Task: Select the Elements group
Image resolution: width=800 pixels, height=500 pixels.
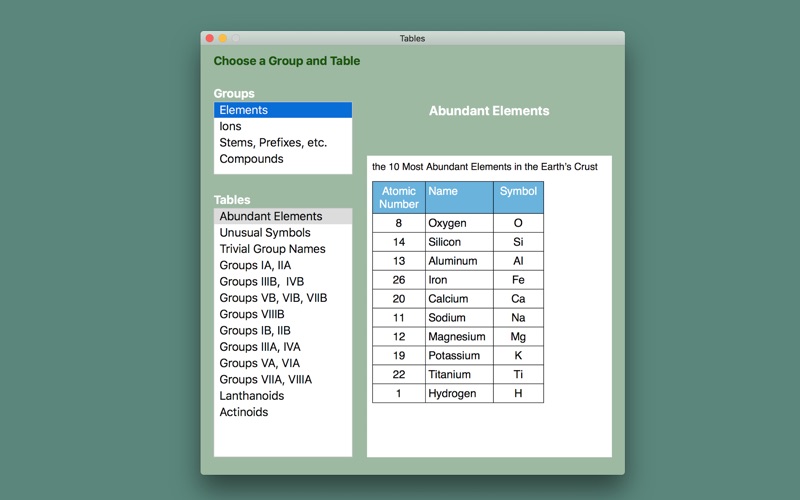Action: coord(283,110)
